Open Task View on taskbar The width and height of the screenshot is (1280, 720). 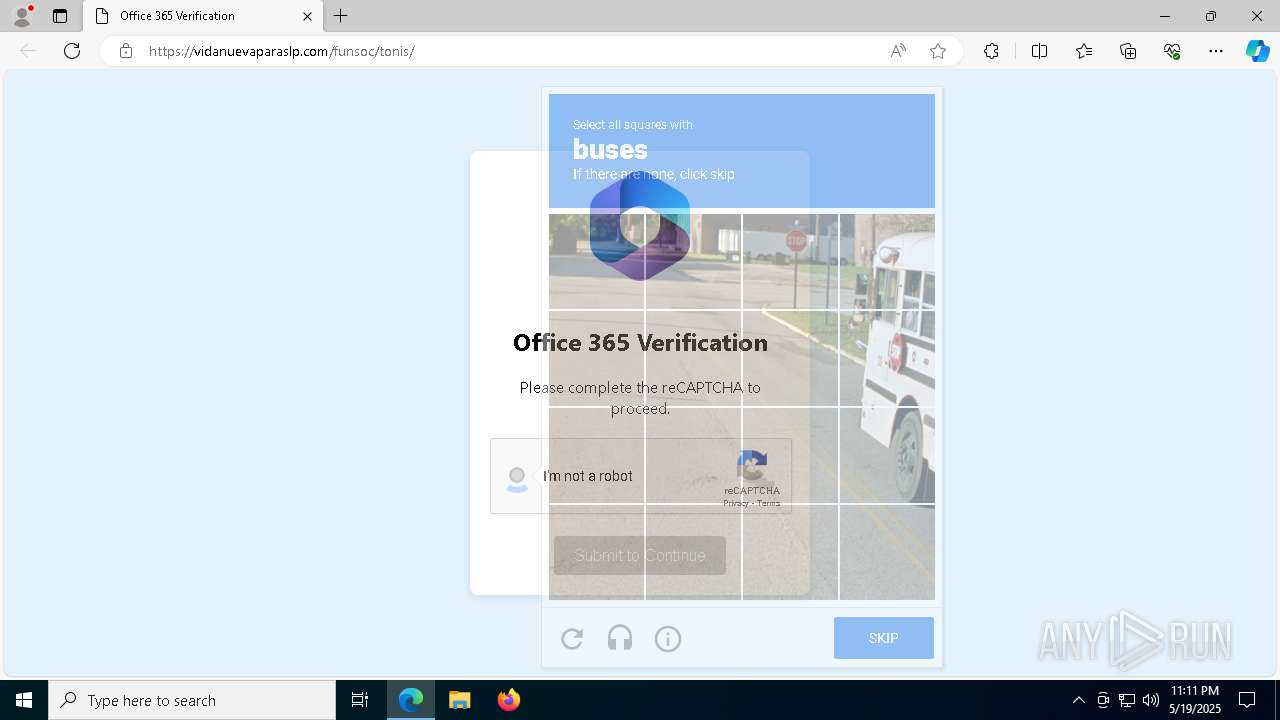(x=360, y=700)
